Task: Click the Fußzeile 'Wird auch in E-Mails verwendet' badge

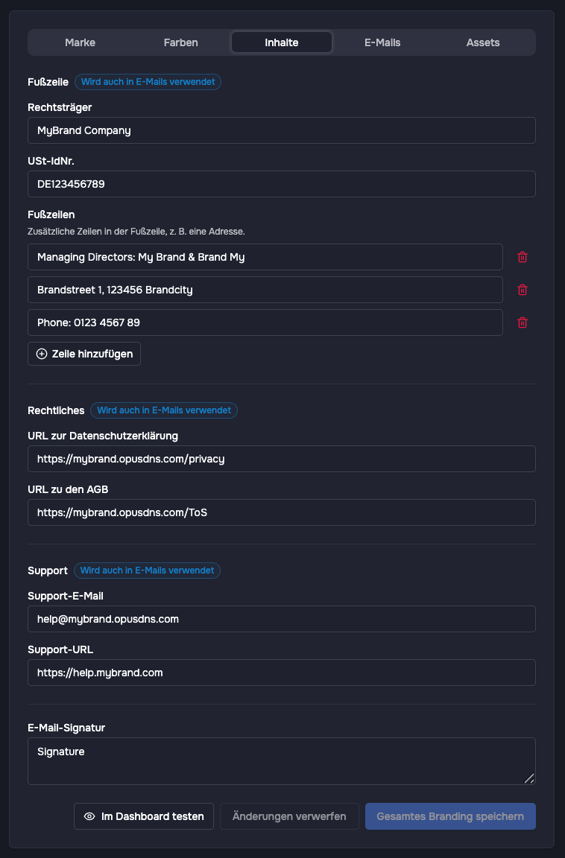Action: 148,82
